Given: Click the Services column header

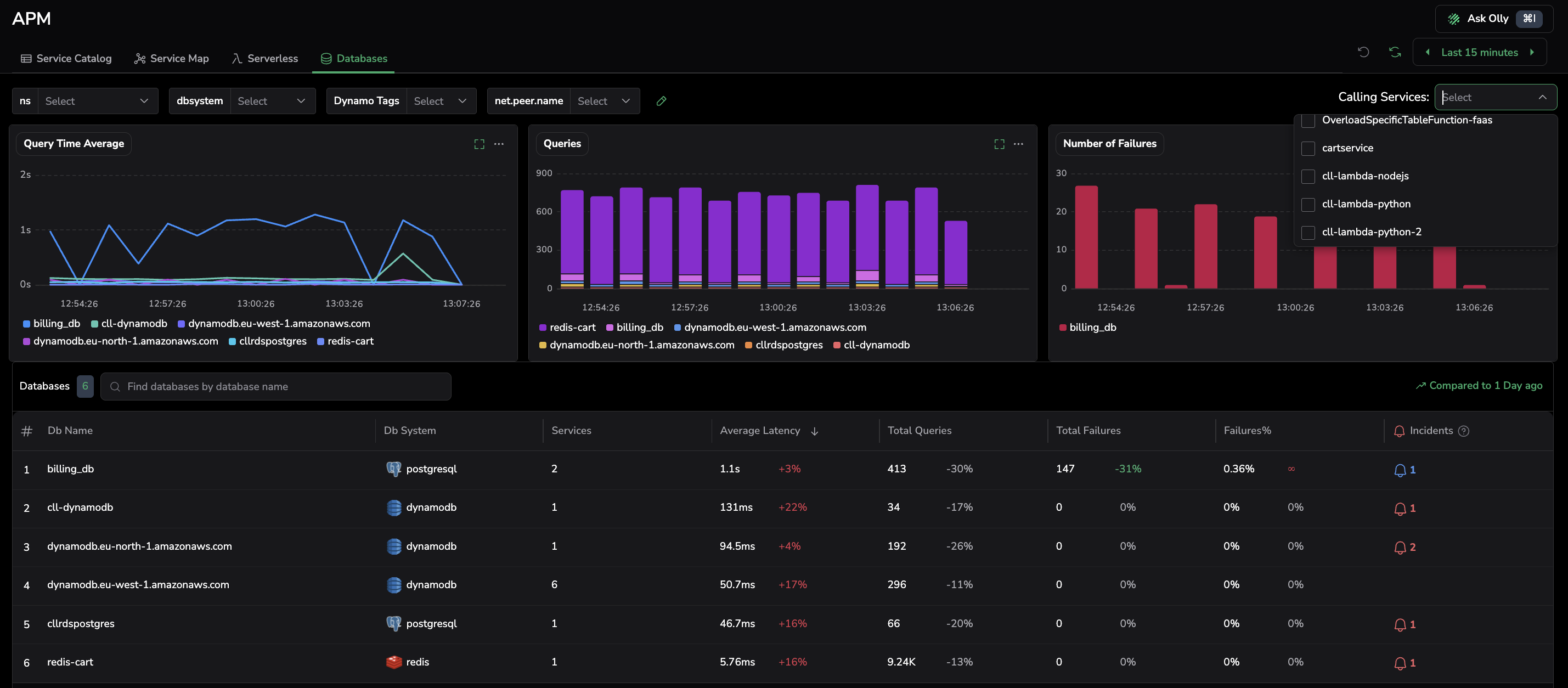Looking at the screenshot, I should pyautogui.click(x=571, y=431).
